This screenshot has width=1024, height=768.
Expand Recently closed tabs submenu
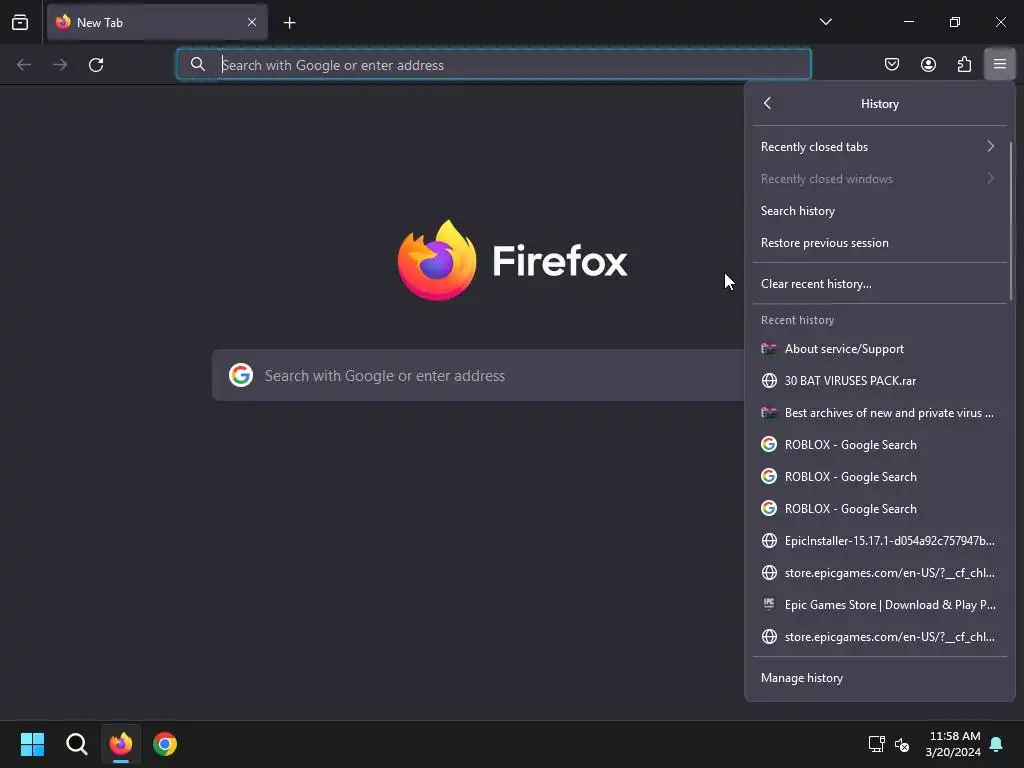pyautogui.click(x=879, y=146)
